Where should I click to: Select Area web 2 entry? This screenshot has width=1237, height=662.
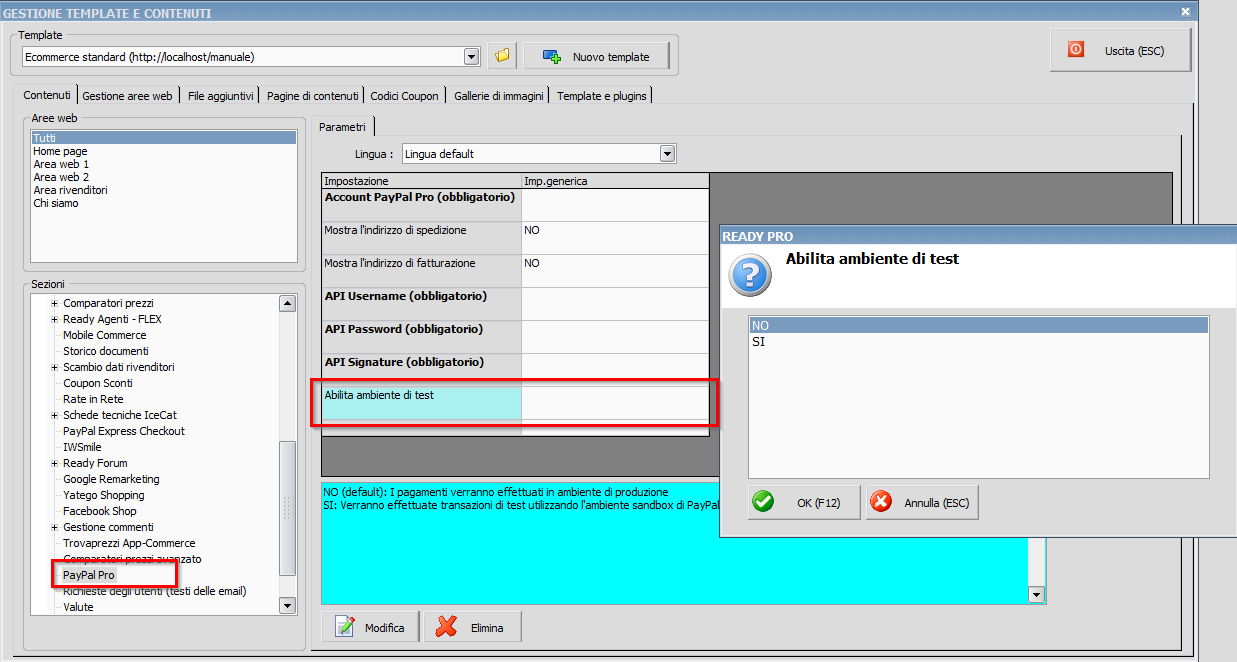click(x=163, y=177)
